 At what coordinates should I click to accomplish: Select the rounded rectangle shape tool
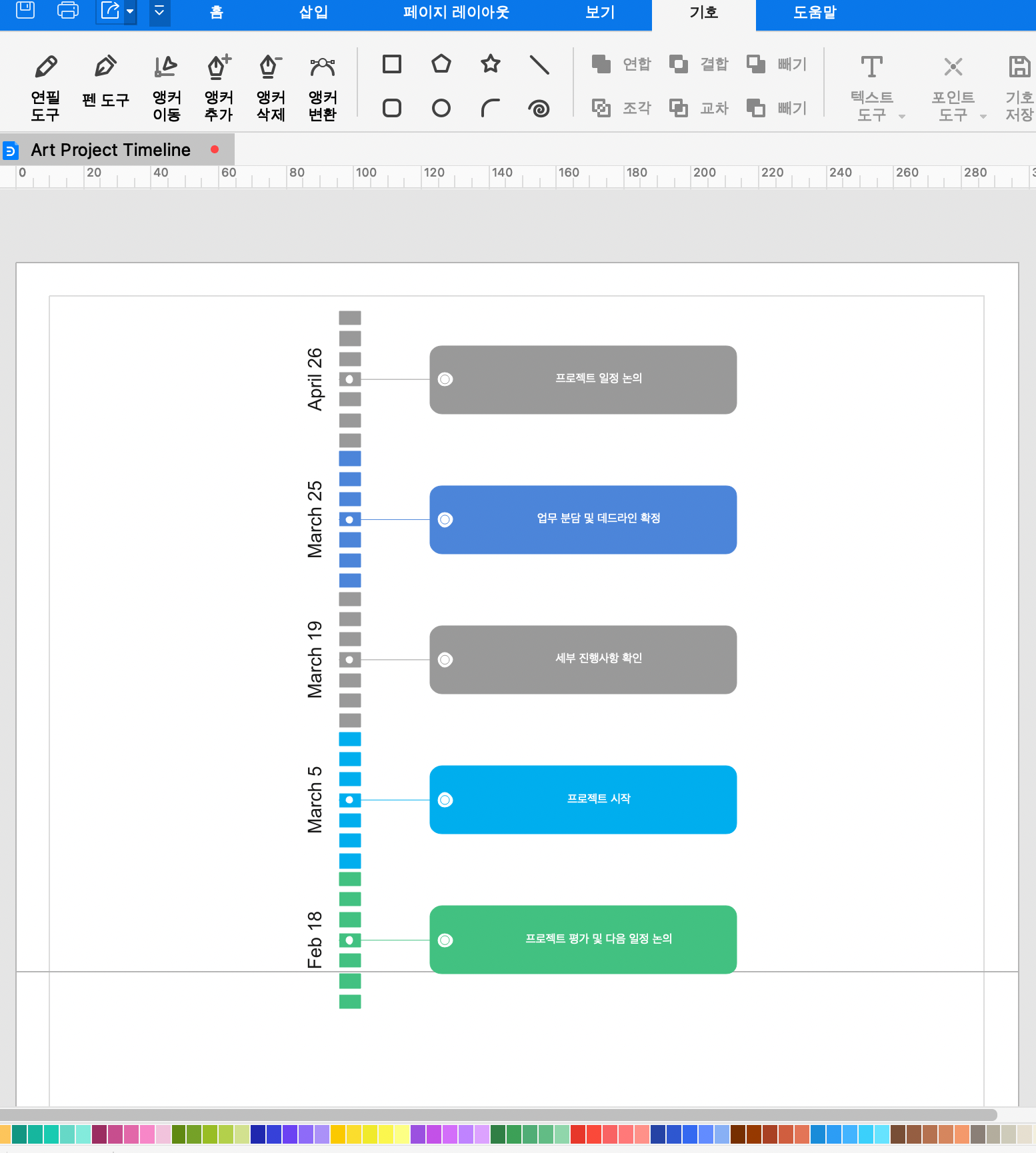[392, 108]
